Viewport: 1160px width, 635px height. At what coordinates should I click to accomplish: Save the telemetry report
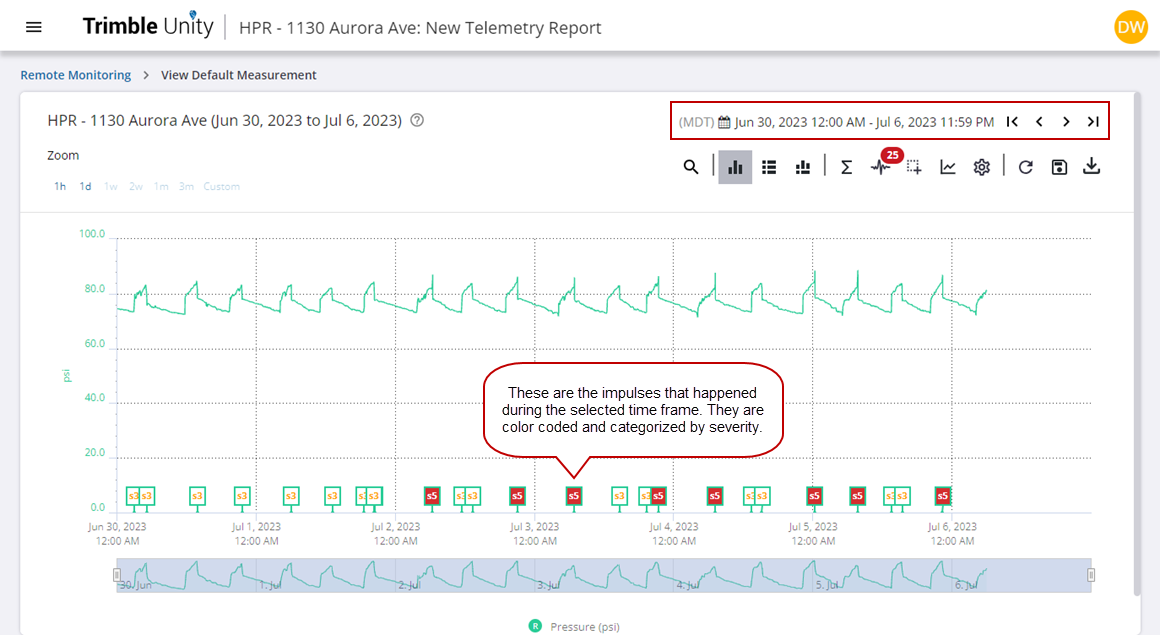click(x=1059, y=167)
